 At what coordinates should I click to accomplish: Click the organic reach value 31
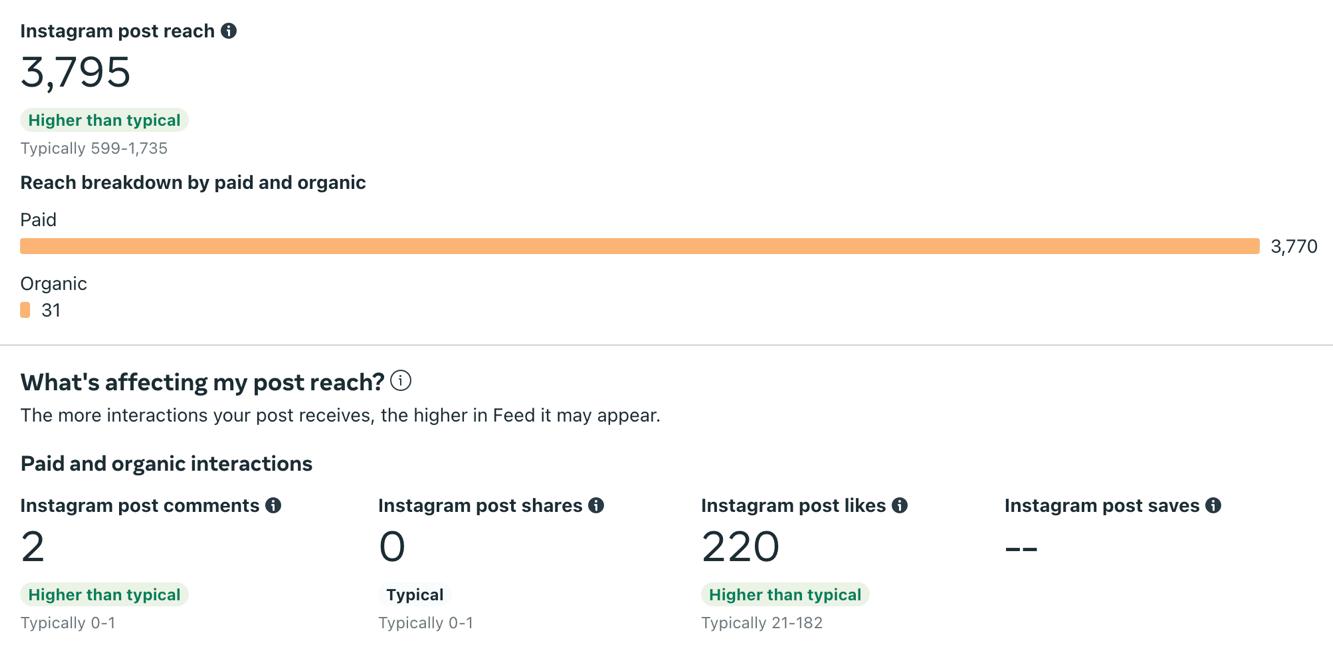pos(51,311)
